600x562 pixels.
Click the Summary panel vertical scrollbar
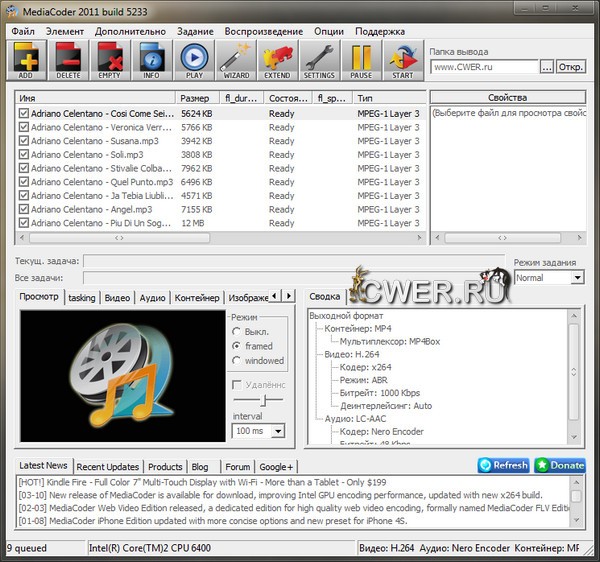[x=574, y=376]
